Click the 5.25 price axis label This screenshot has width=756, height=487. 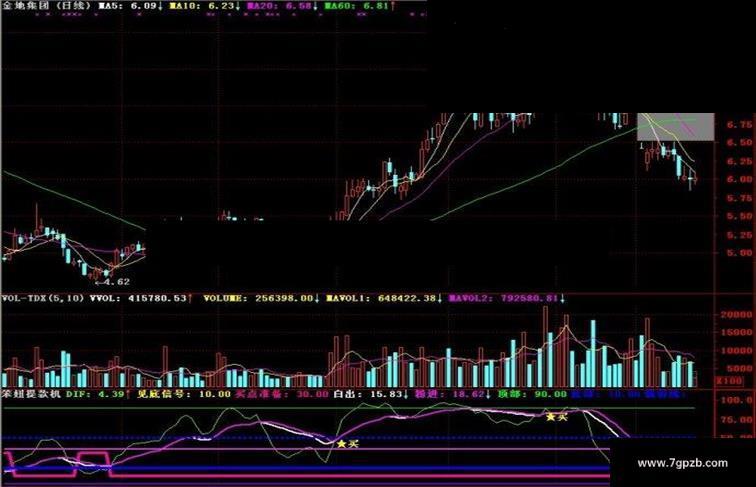[x=739, y=235]
